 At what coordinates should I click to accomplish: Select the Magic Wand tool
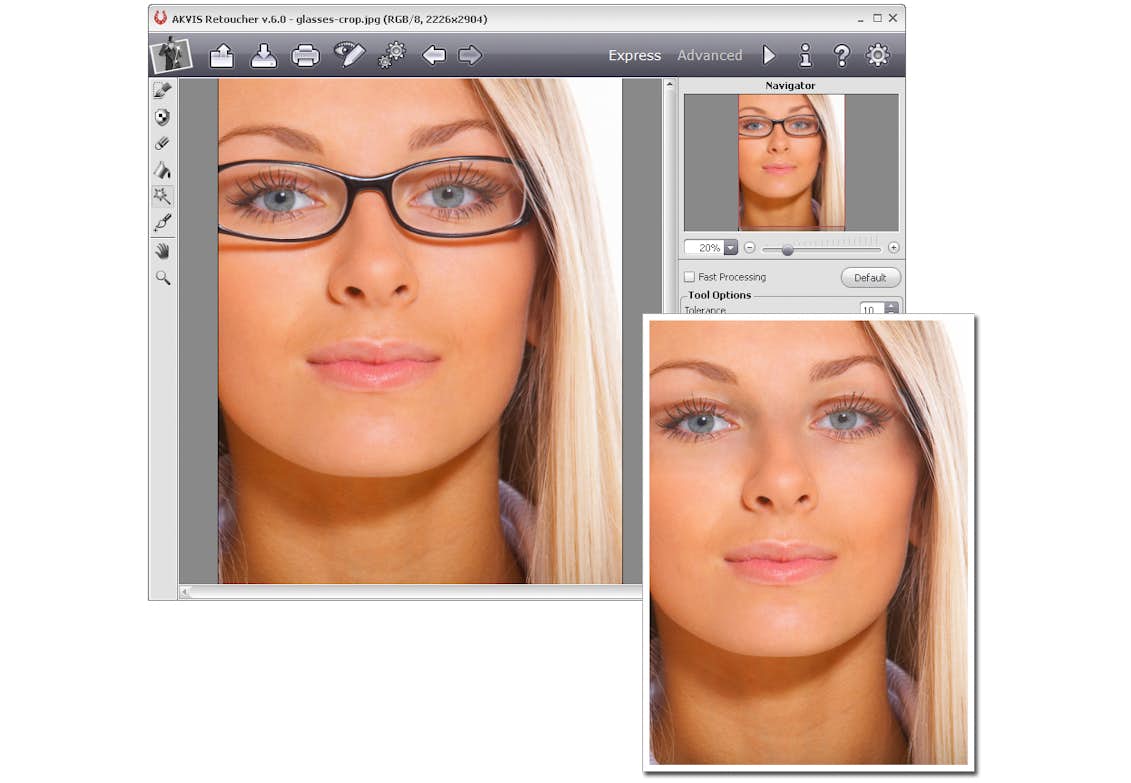point(161,196)
